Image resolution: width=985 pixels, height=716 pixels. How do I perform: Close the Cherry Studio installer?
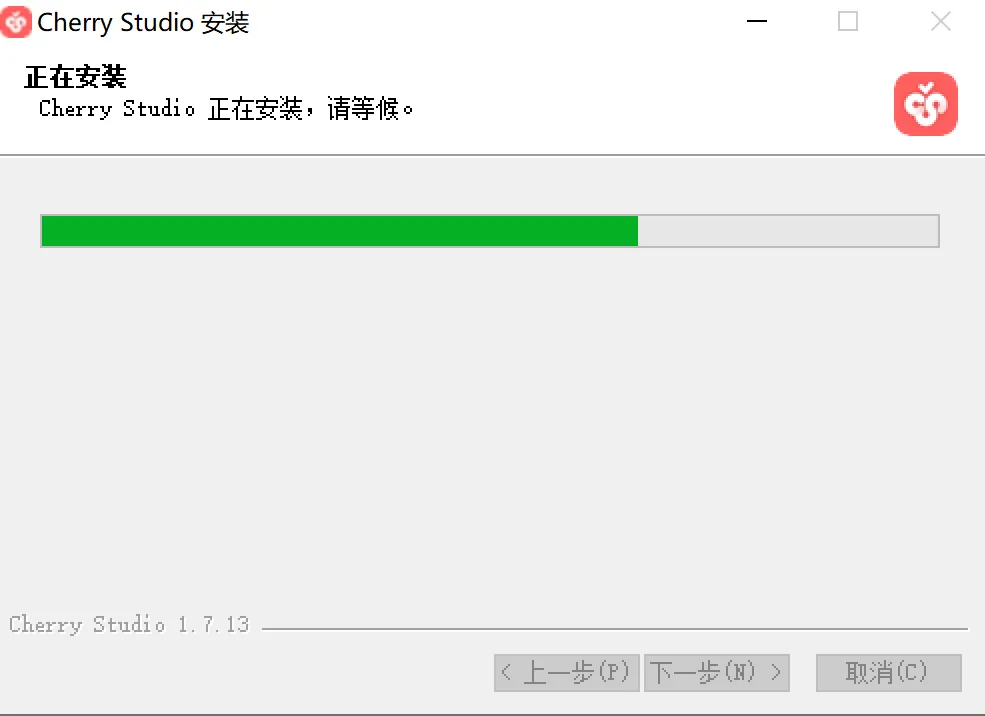pos(940,21)
